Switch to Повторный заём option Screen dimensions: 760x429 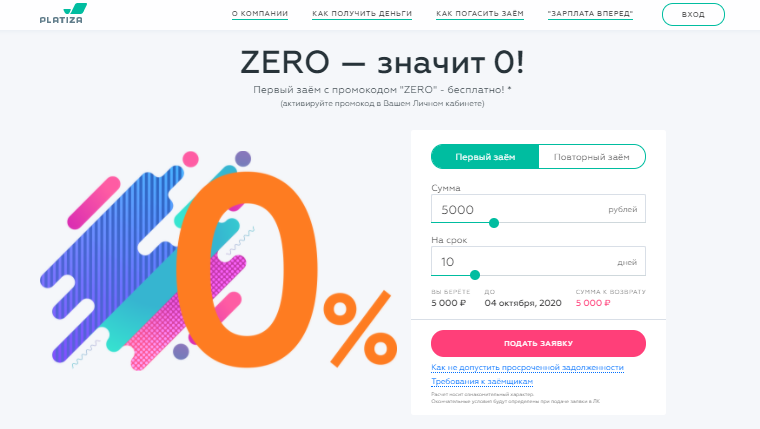click(592, 157)
